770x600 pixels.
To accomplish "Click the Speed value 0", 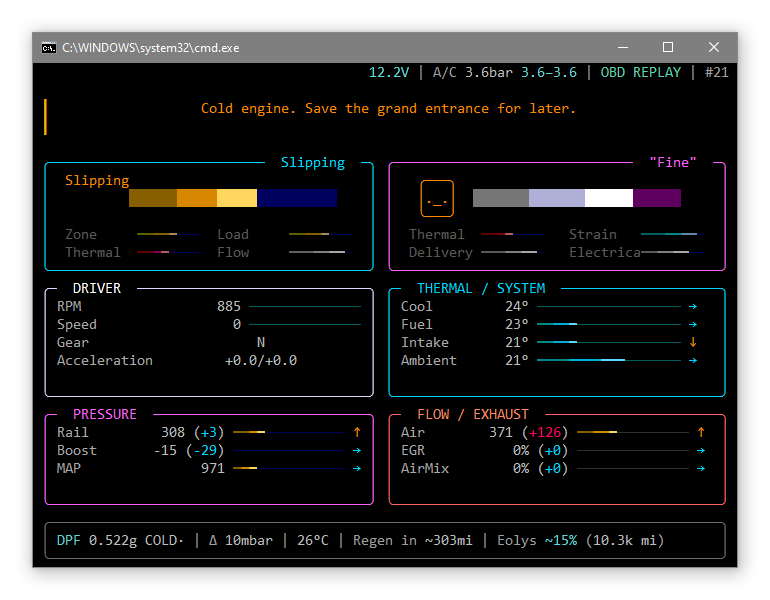I will pos(237,325).
